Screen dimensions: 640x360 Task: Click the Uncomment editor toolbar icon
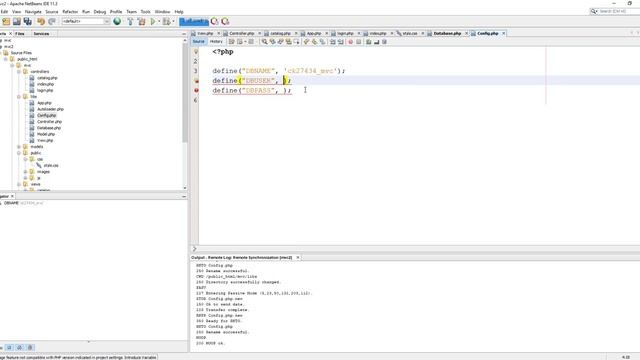click(x=376, y=42)
